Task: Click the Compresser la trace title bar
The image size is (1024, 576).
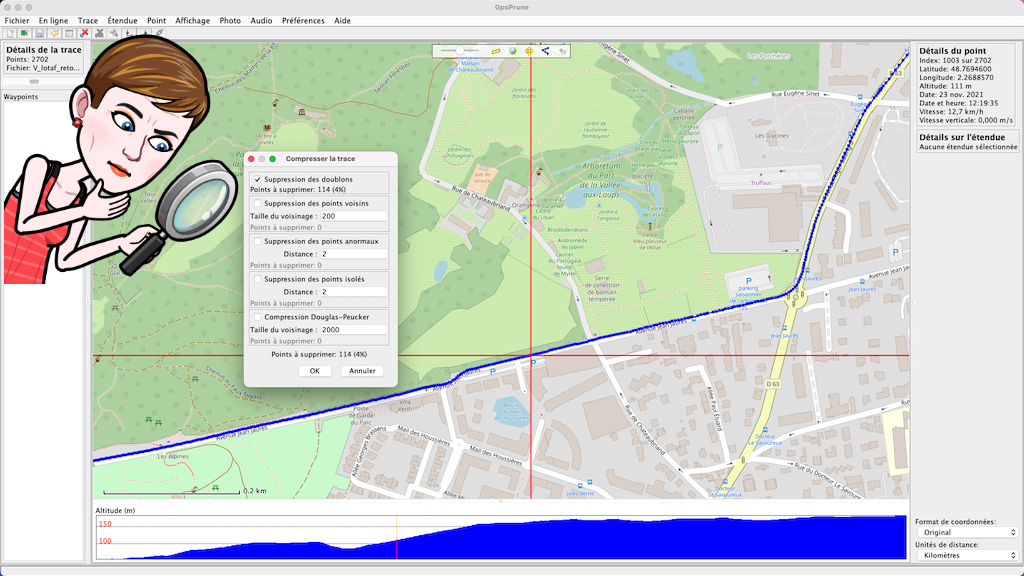Action: click(x=321, y=159)
